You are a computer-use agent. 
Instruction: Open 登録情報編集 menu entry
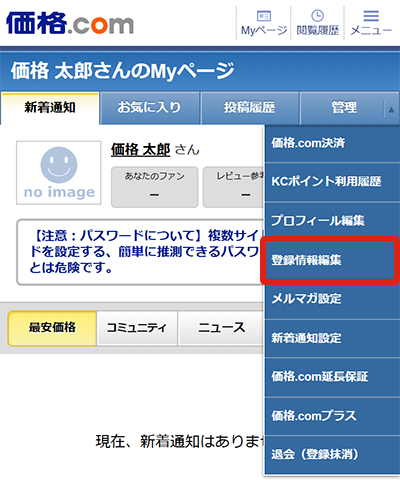coord(330,260)
